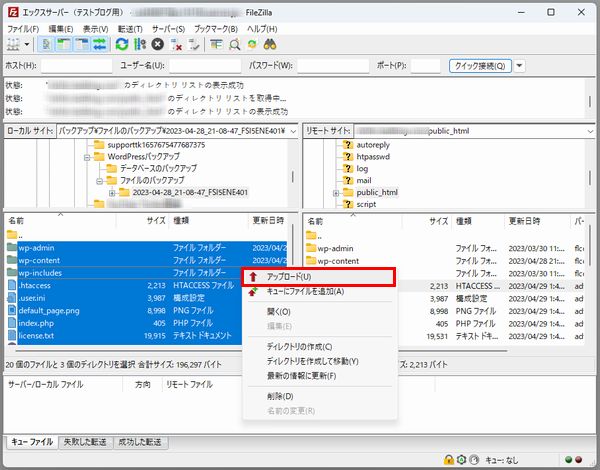This screenshot has height=470, width=600.
Task: Toggle transfer queue display icon
Action: 100,45
